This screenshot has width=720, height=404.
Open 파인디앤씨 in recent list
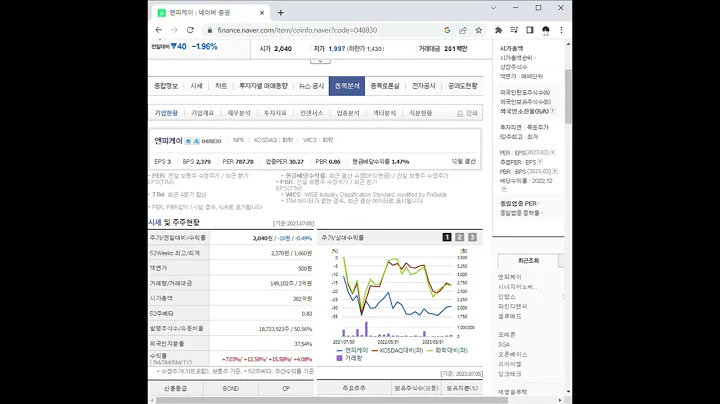coord(512,306)
